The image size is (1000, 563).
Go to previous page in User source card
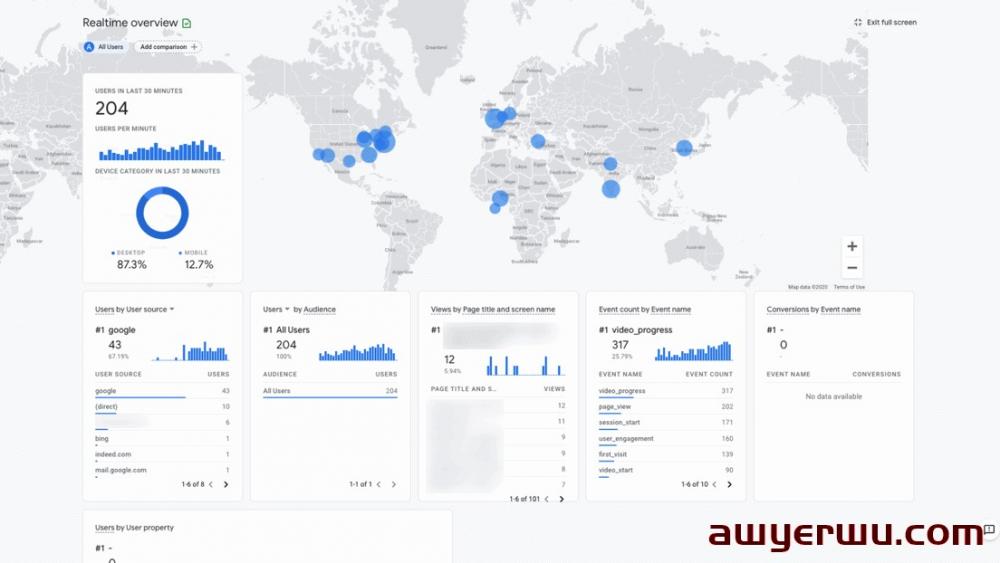click(210, 485)
